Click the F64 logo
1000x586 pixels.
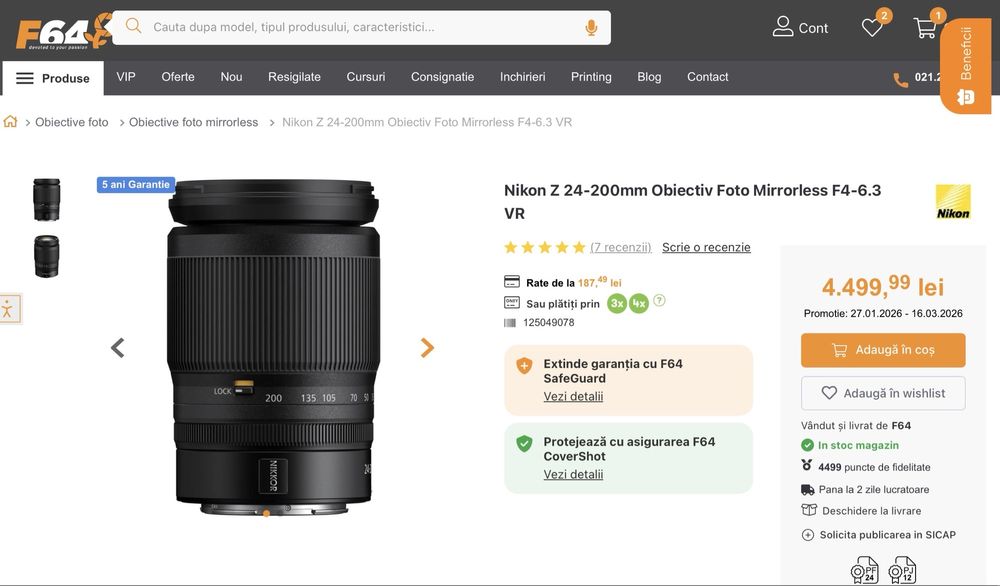pyautogui.click(x=64, y=31)
